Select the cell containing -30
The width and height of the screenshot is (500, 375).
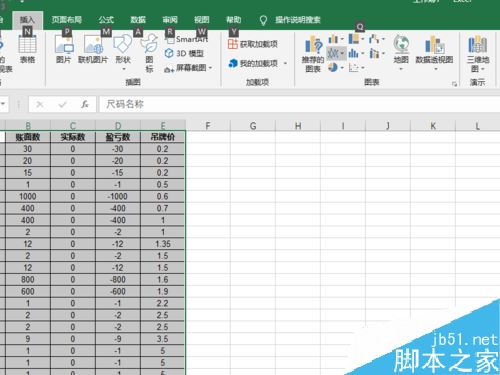(118, 149)
